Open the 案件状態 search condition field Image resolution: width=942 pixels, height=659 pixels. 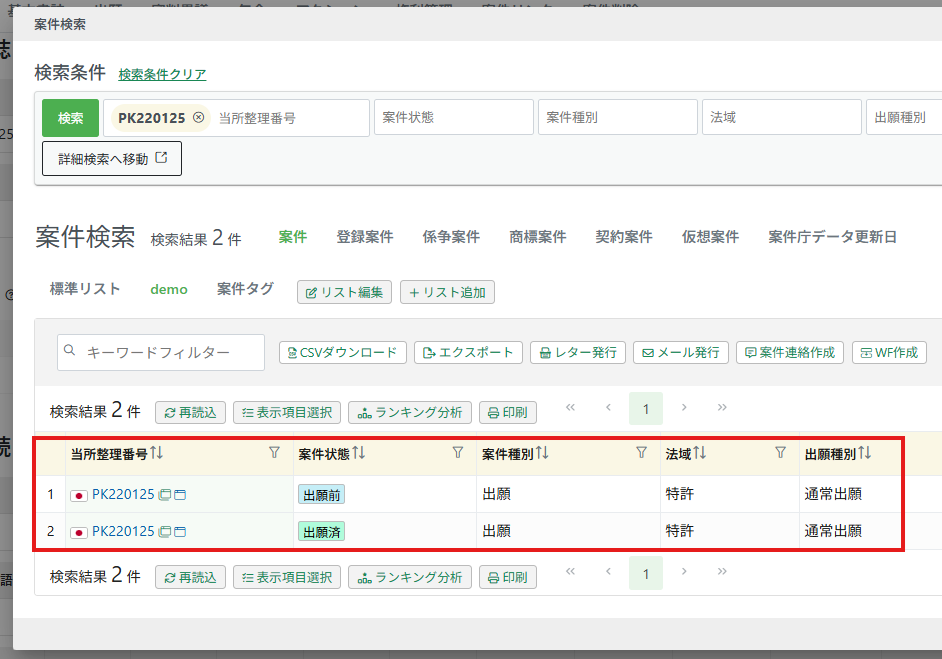(x=453, y=117)
